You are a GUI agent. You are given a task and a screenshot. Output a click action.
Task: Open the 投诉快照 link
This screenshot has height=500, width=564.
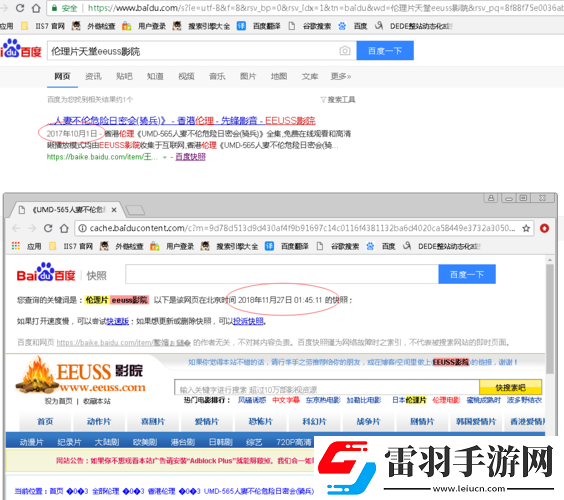(249, 321)
